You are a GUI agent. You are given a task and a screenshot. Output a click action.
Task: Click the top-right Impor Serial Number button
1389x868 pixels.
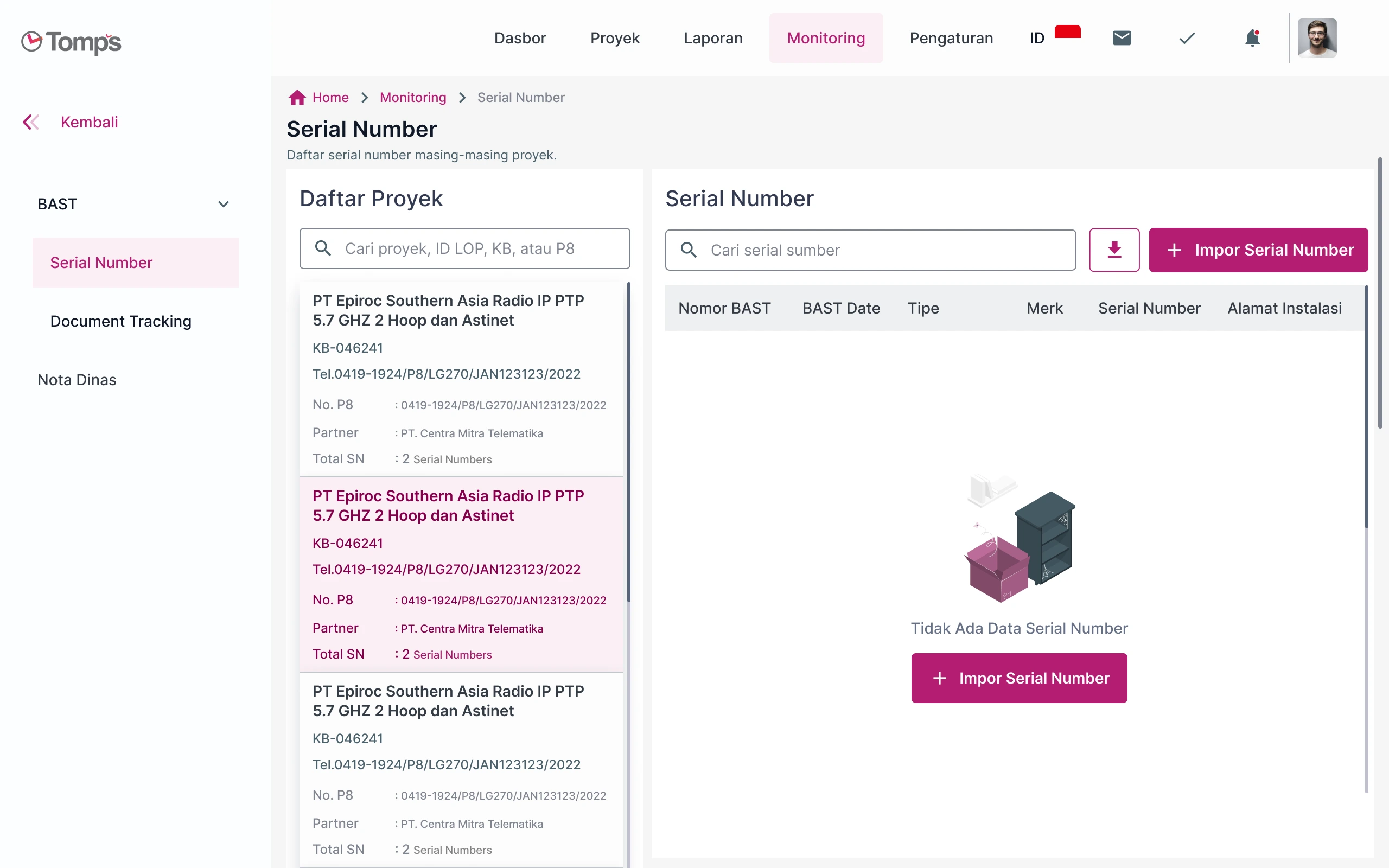1258,250
